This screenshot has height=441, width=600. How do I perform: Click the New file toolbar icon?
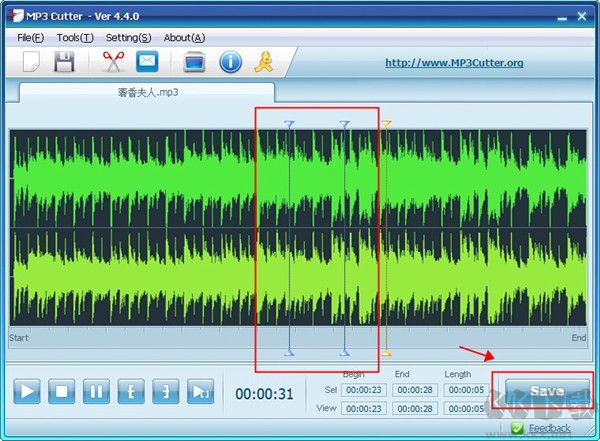pyautogui.click(x=31, y=62)
